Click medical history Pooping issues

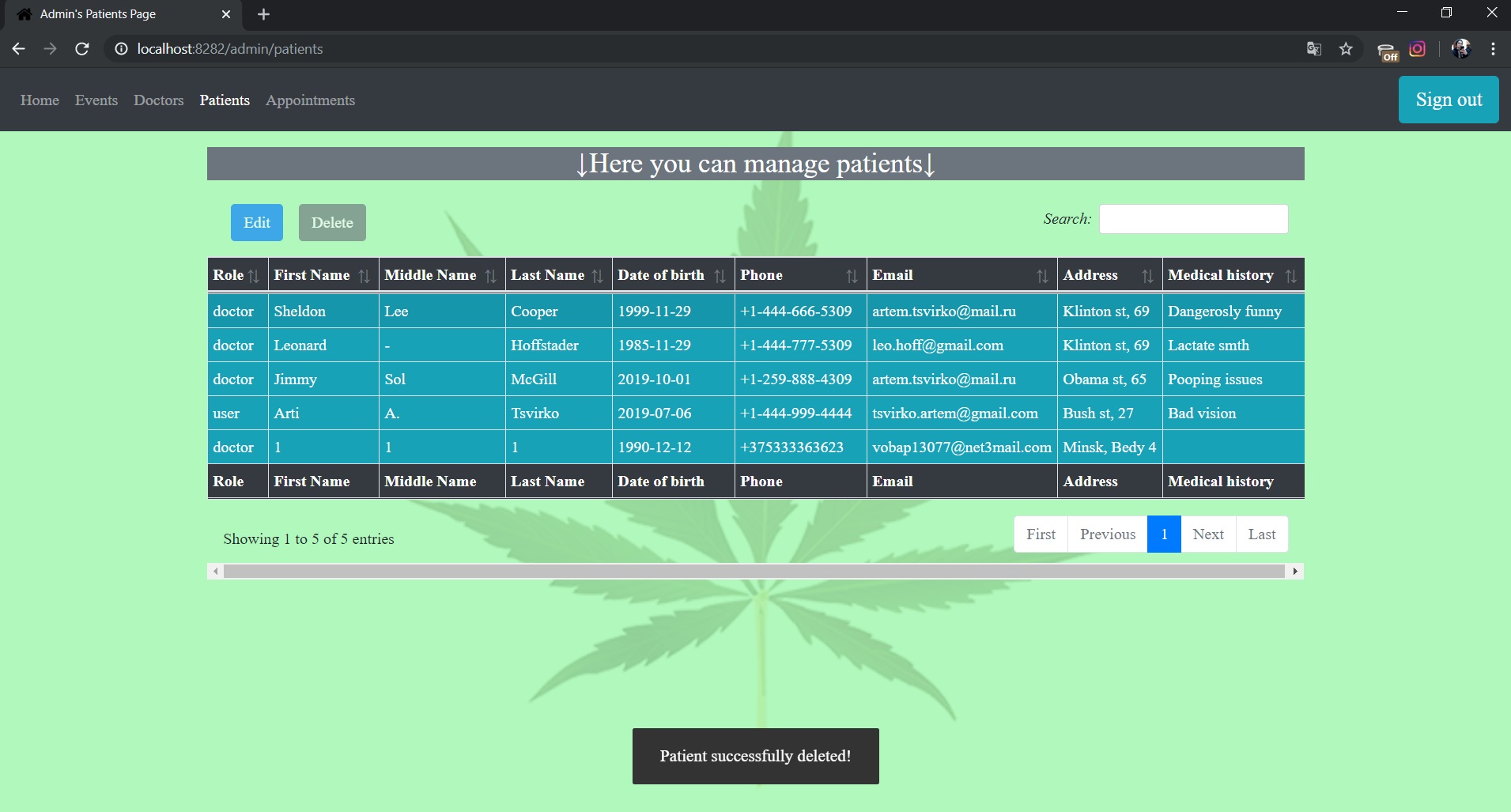pos(1215,380)
